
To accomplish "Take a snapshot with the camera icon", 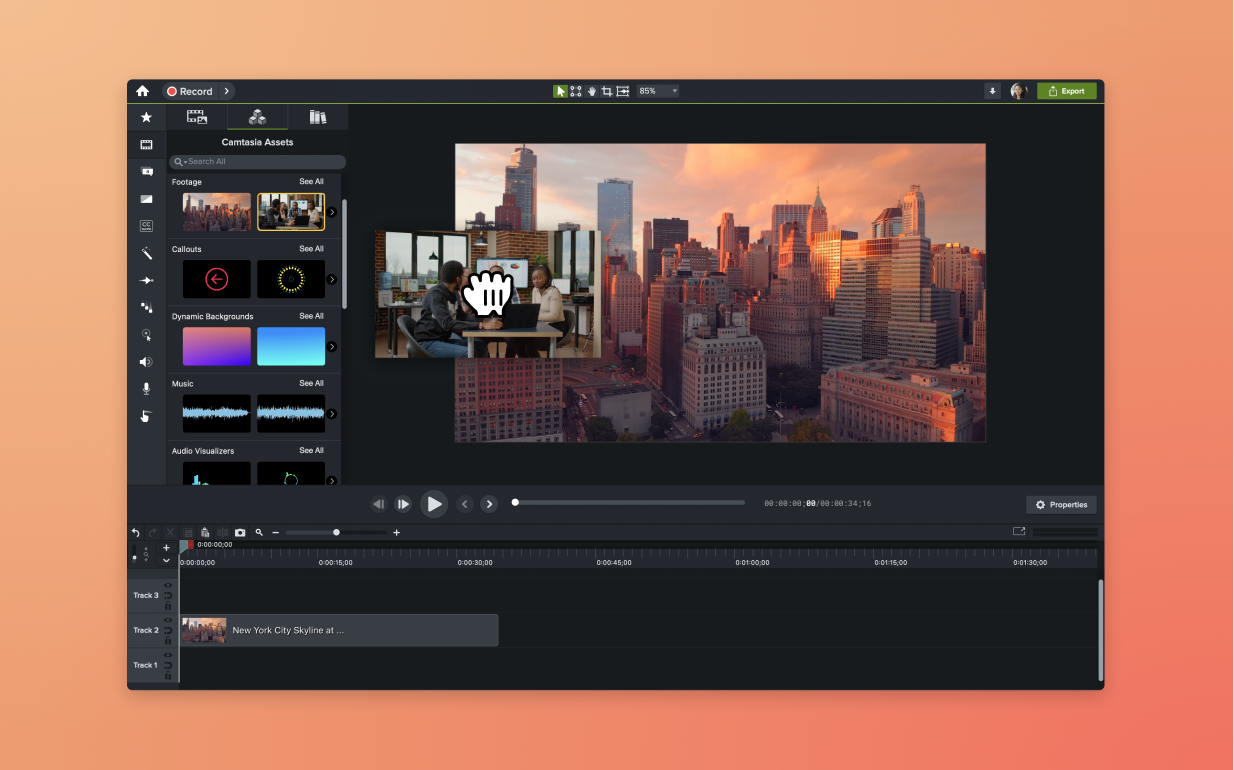I will (x=240, y=532).
